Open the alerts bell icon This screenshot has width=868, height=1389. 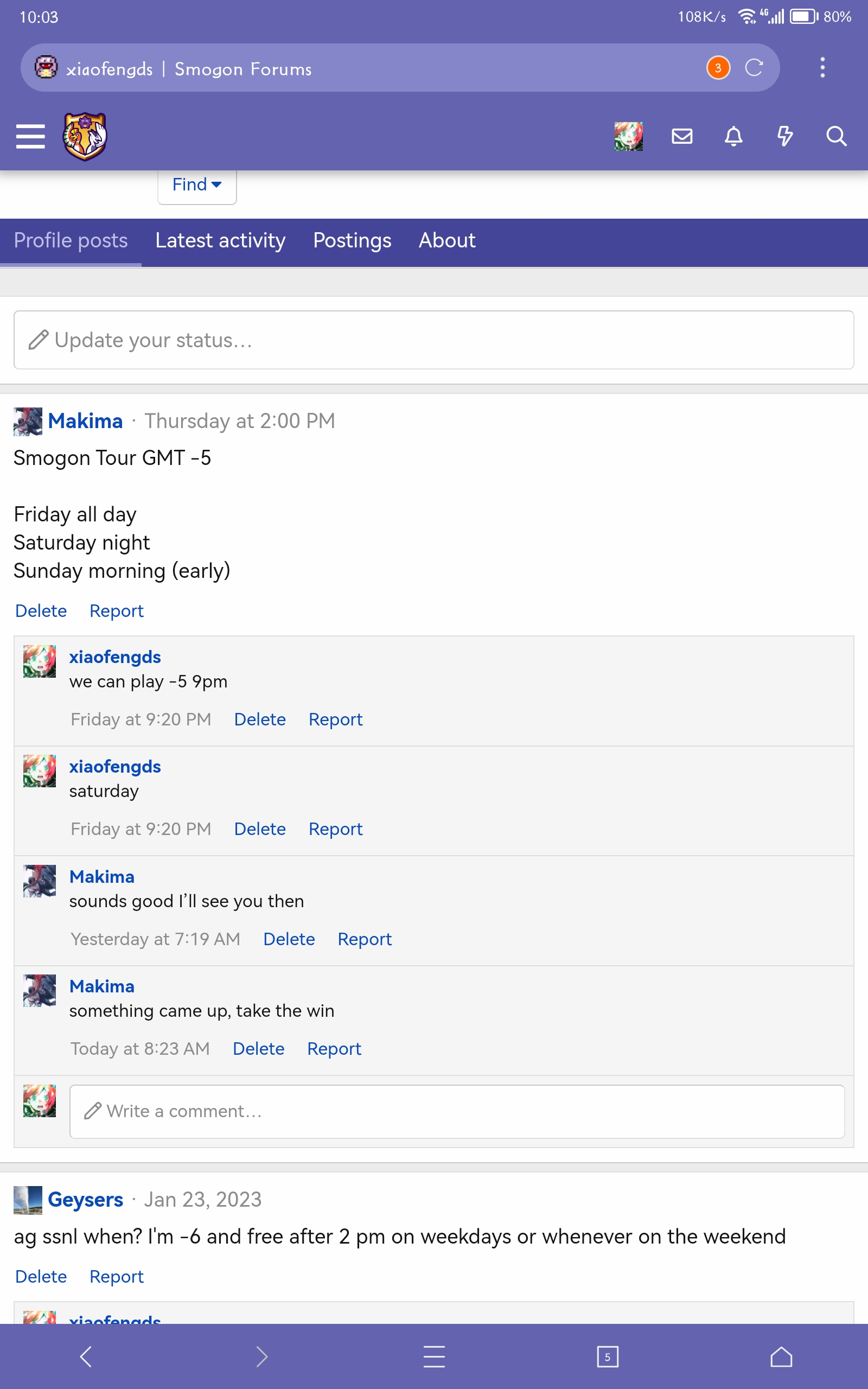pos(733,136)
